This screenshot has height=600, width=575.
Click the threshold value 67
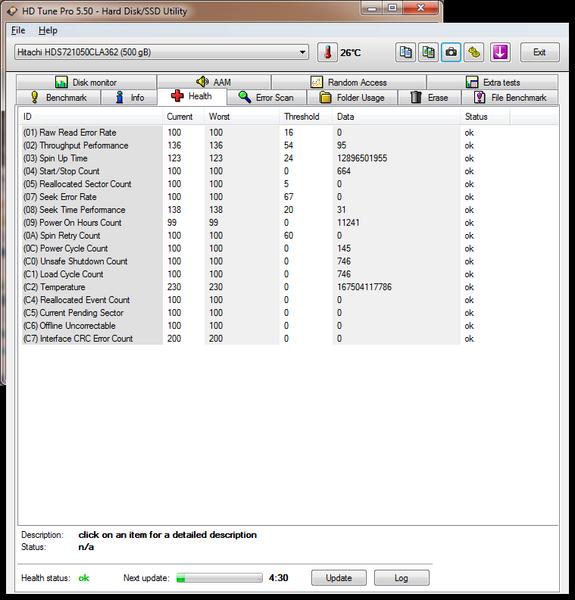coord(288,197)
